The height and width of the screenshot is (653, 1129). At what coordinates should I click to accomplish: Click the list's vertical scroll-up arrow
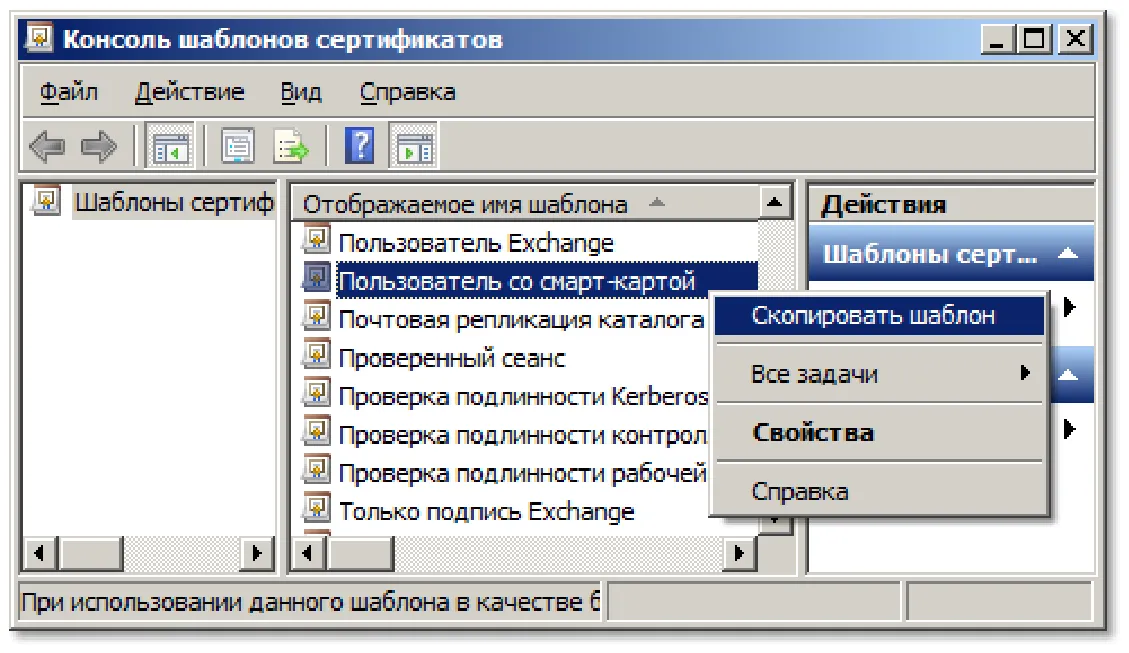(775, 202)
